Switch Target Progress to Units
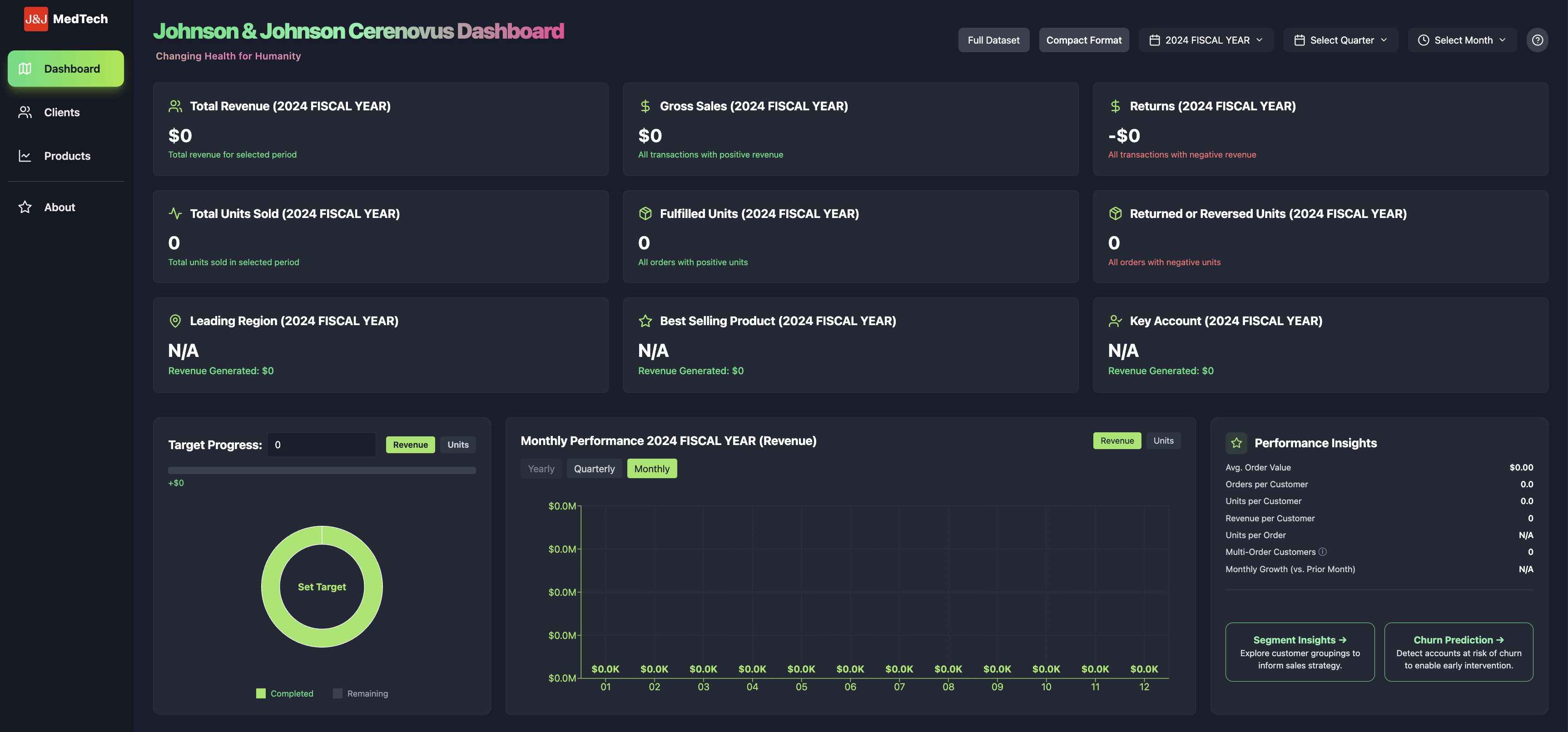This screenshot has height=732, width=1568. click(458, 445)
